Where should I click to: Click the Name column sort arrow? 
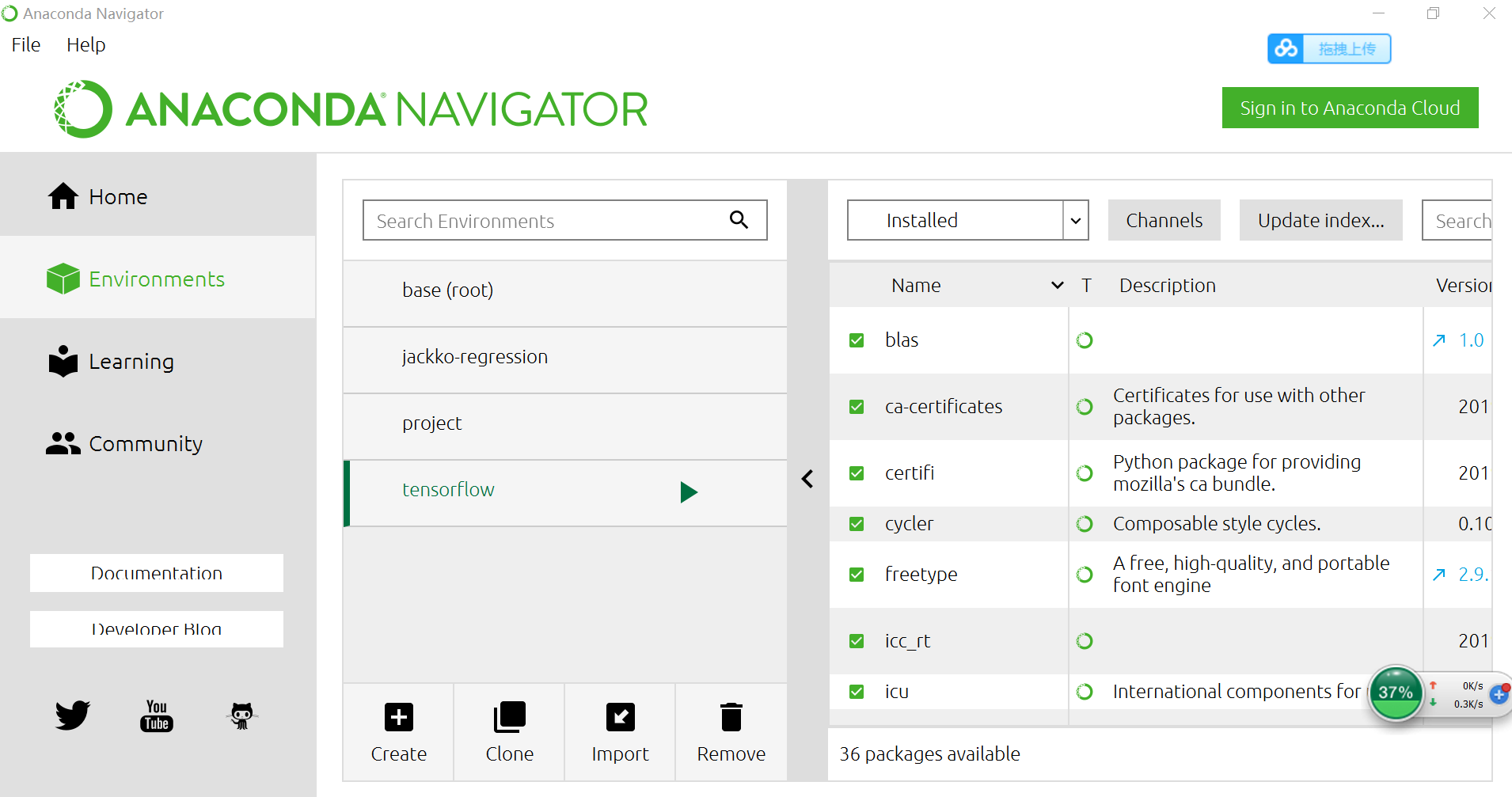(x=1057, y=285)
